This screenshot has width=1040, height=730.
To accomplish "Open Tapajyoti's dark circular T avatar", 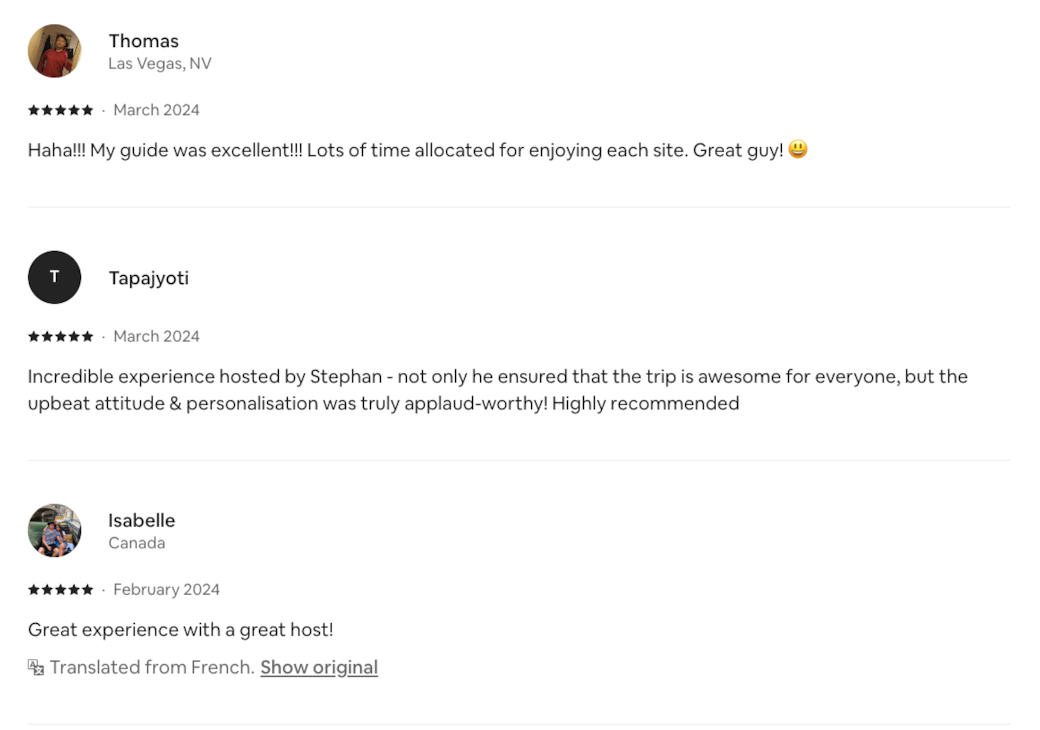I will pyautogui.click(x=54, y=277).
